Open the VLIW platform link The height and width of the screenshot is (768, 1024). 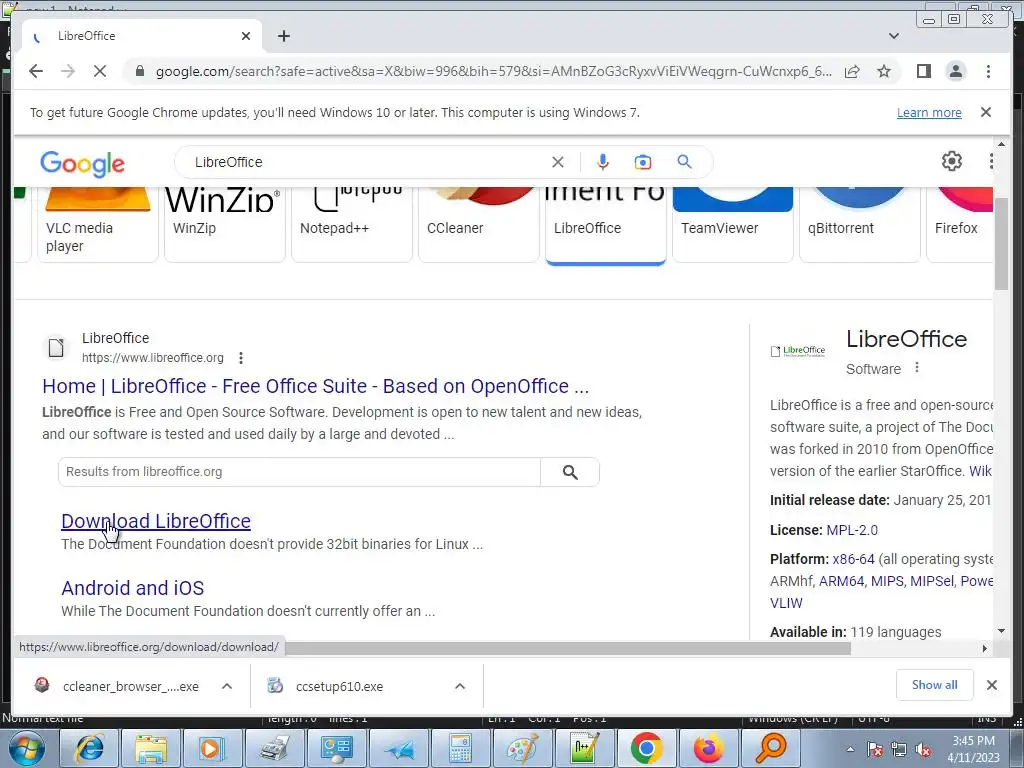pos(786,603)
